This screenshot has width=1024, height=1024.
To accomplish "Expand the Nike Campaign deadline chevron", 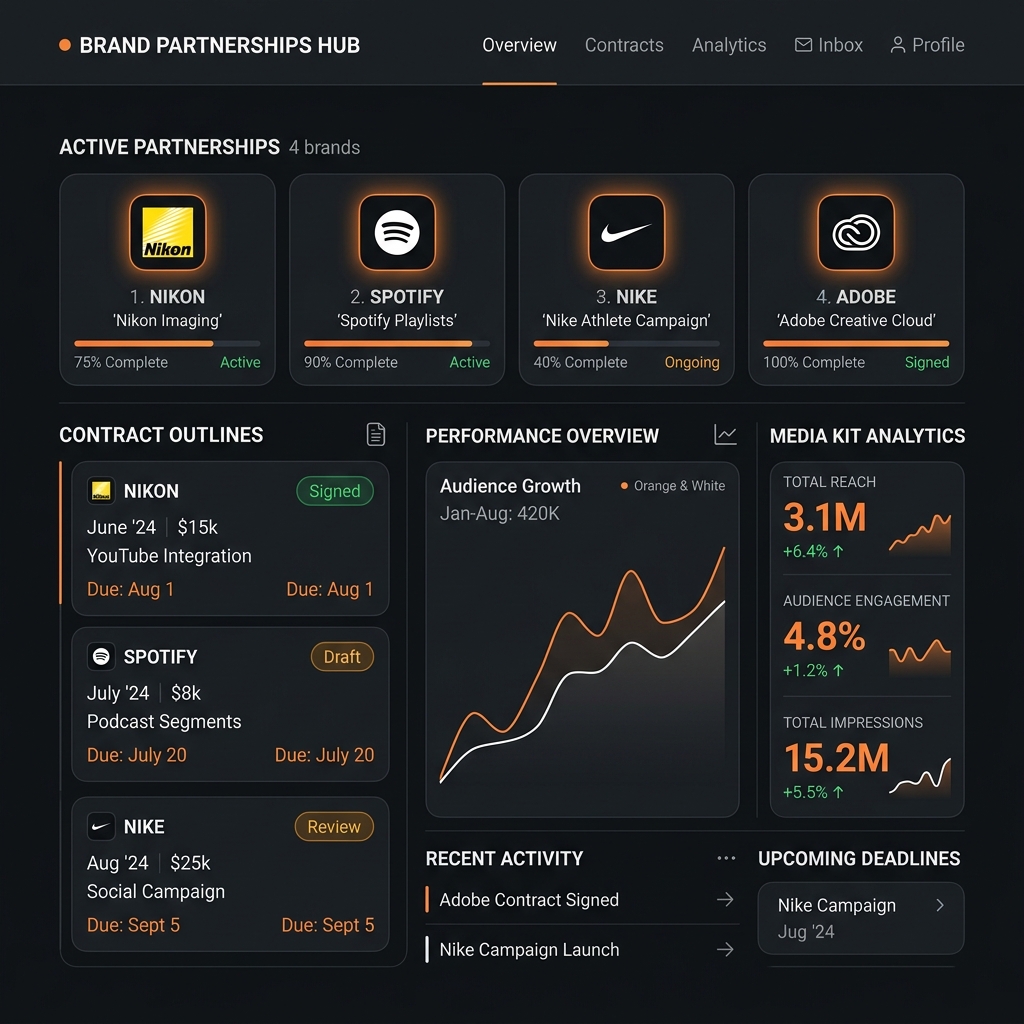I will (x=940, y=905).
